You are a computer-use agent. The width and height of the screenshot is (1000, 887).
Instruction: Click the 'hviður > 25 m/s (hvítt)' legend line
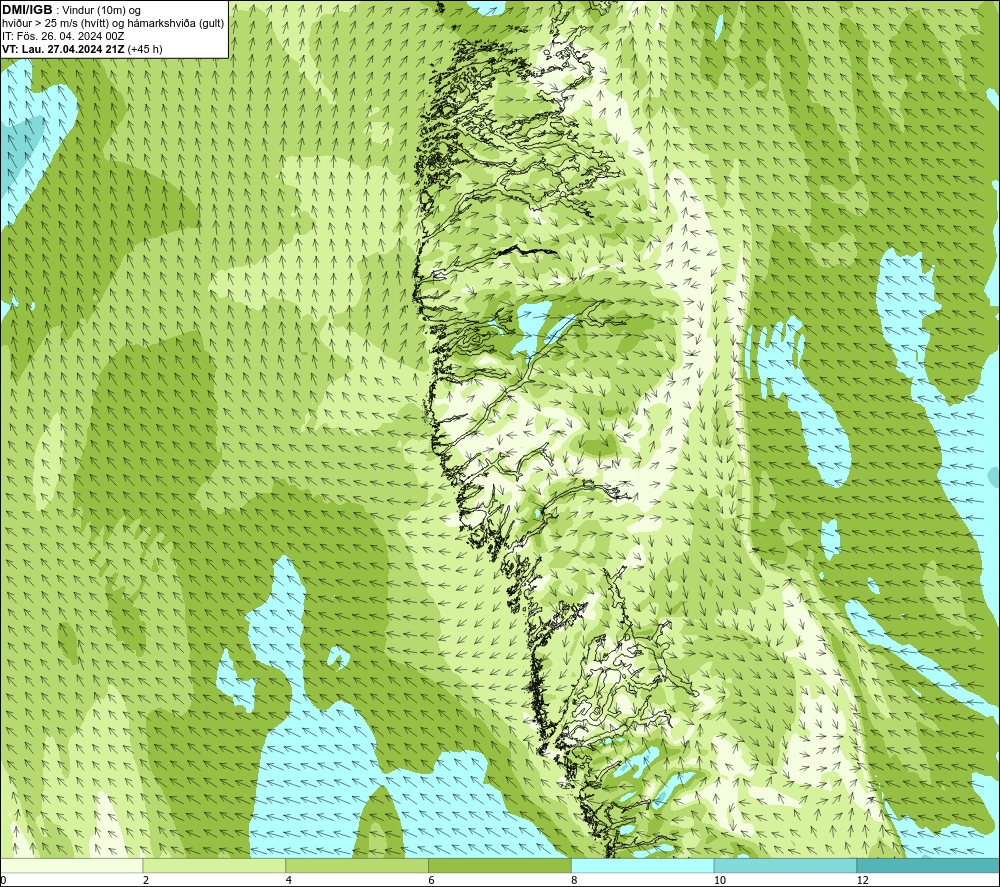[x=113, y=23]
